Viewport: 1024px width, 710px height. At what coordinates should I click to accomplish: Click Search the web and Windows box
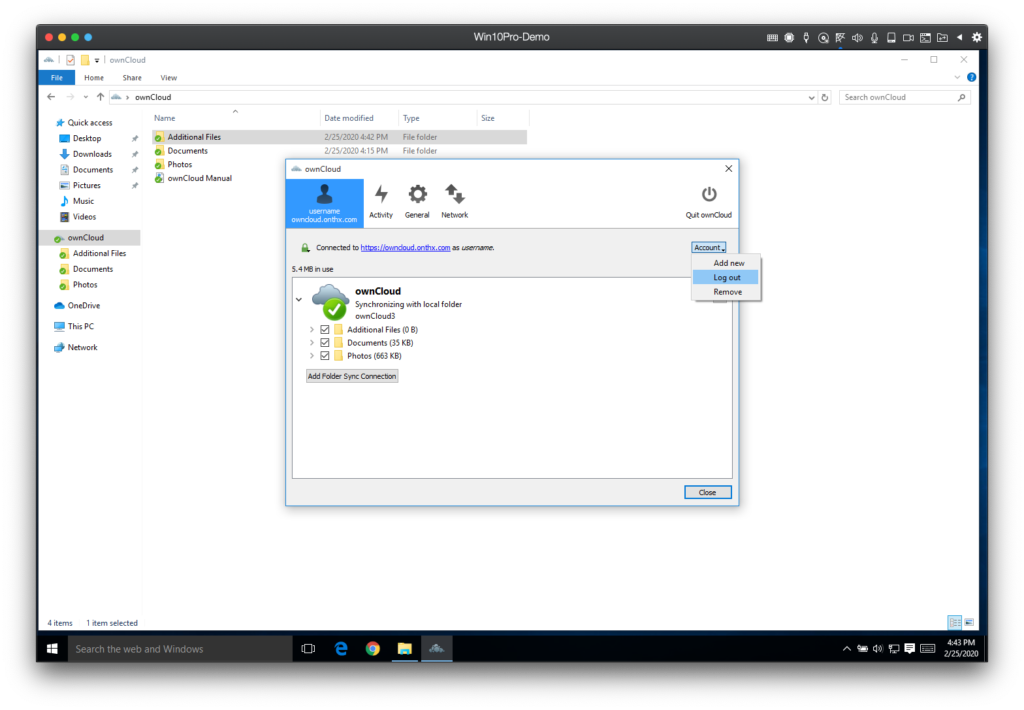click(180, 649)
